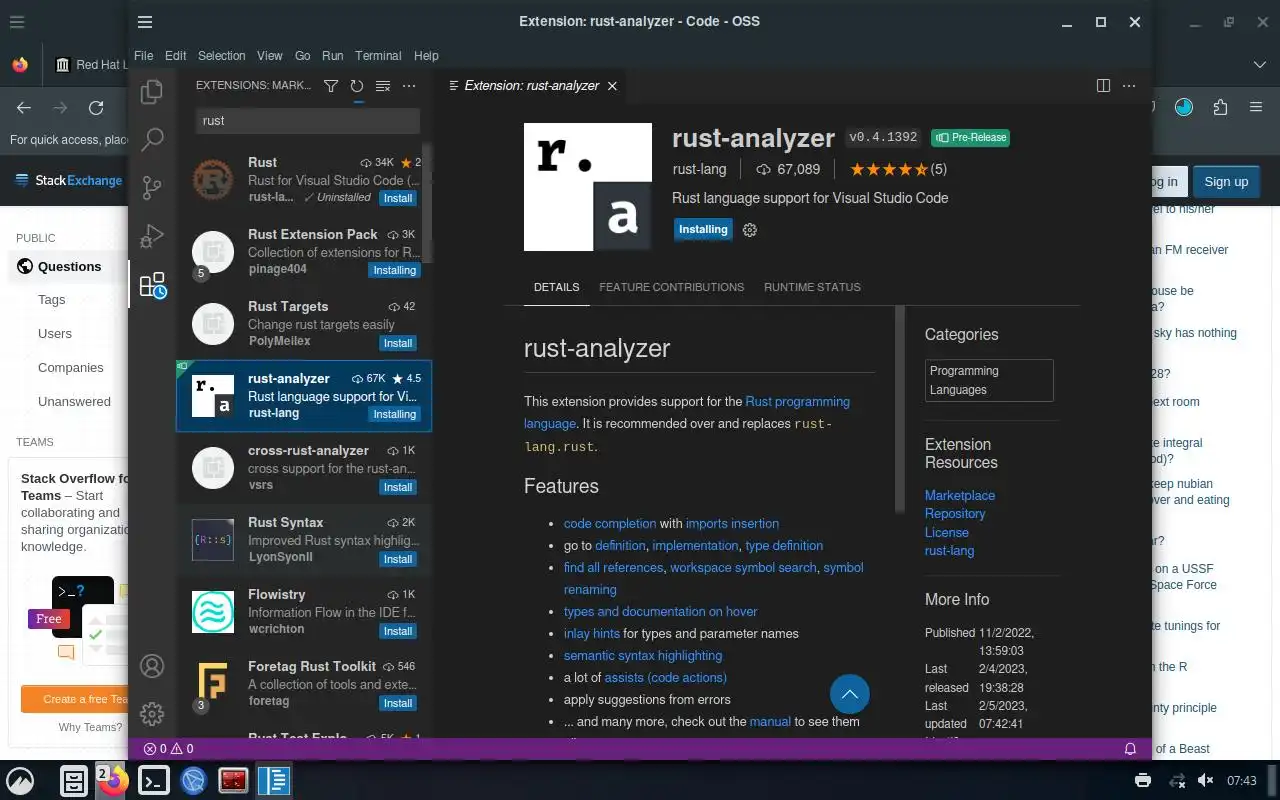Open the License resource link
Screen dimensions: 1280x800
coord(947,532)
